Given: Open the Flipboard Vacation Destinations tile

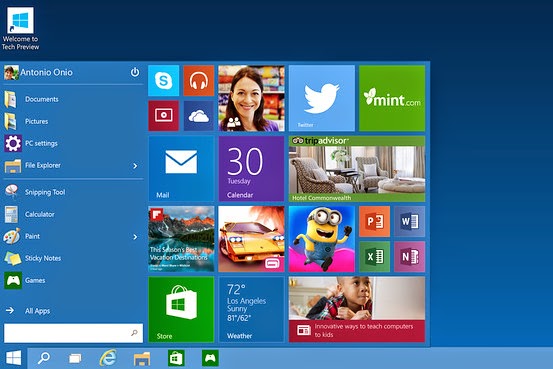Looking at the screenshot, I should click(181, 239).
